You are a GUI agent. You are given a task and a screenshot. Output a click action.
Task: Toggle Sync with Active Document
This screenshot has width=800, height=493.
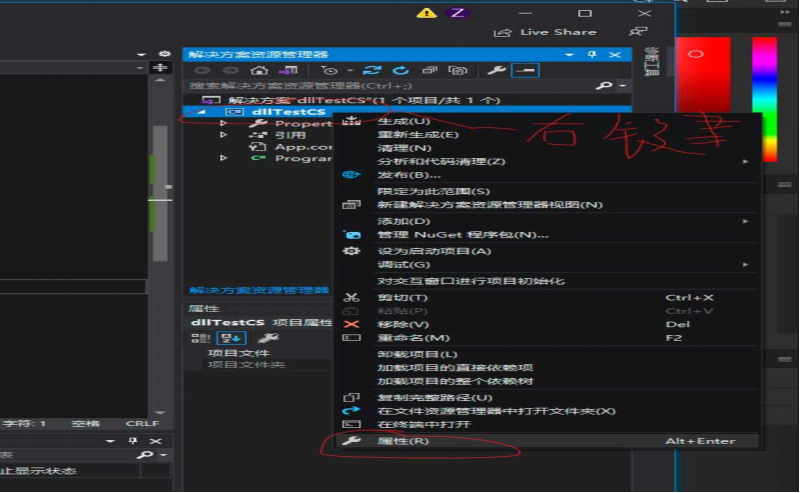(x=372, y=70)
